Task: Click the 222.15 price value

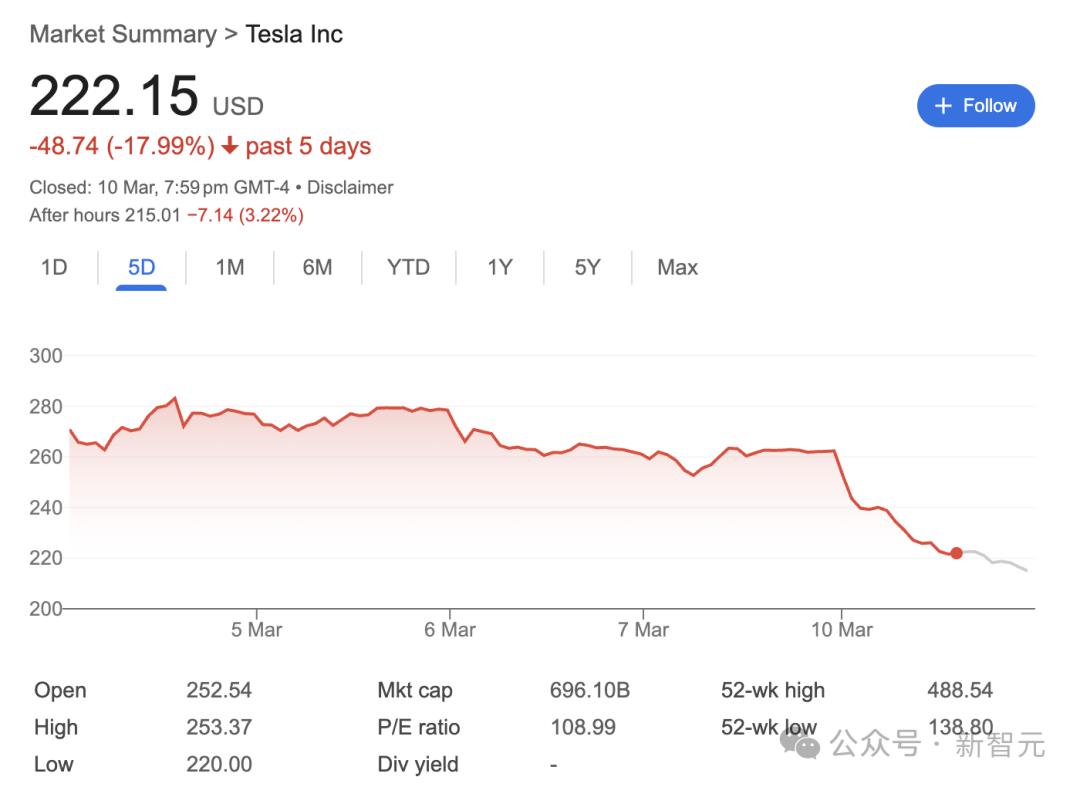Action: [x=114, y=96]
